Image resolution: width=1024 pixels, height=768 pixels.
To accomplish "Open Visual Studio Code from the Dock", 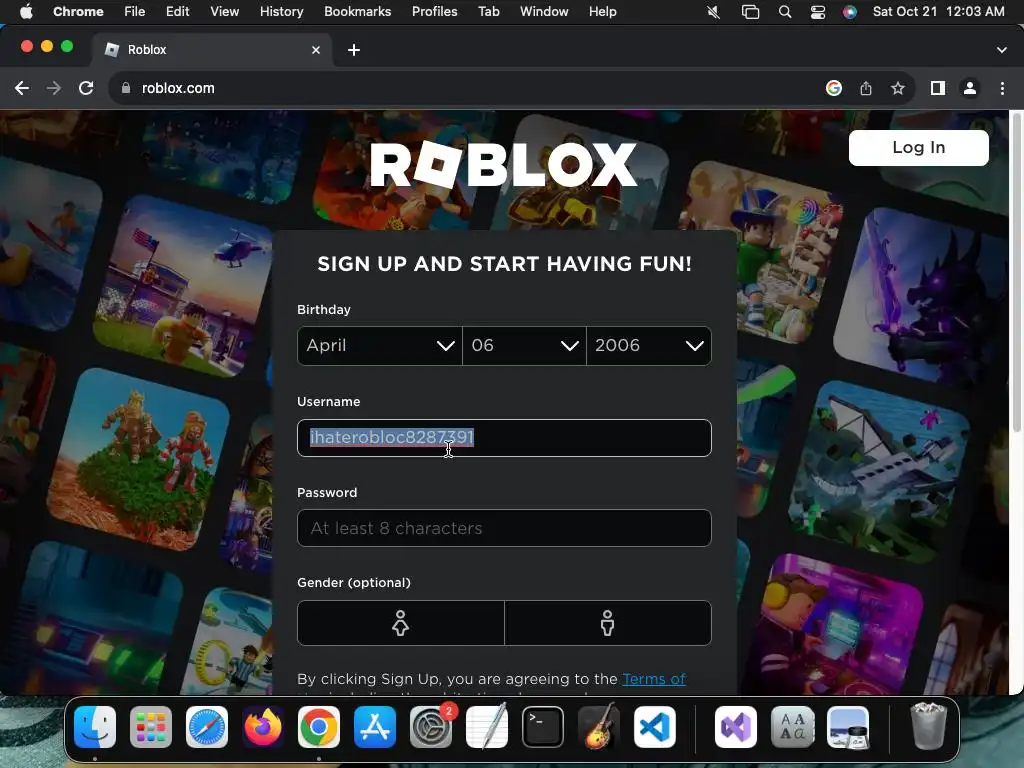I will [x=655, y=727].
